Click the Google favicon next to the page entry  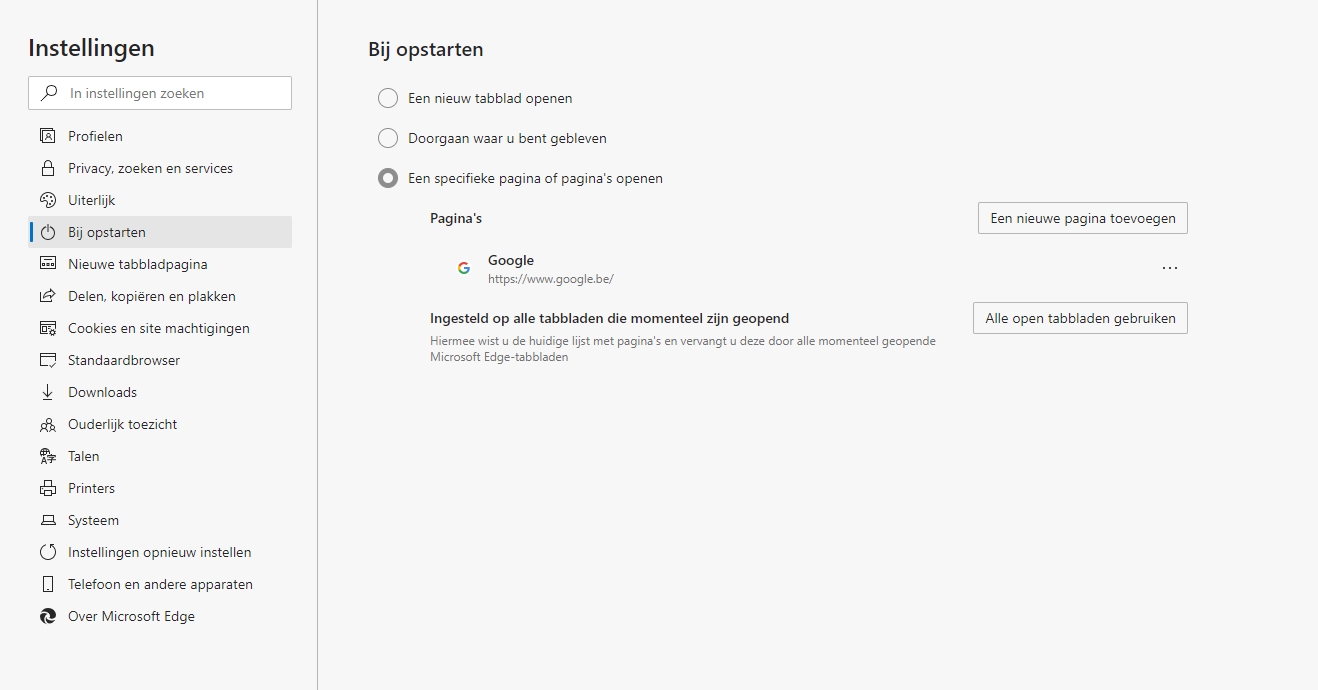[463, 267]
